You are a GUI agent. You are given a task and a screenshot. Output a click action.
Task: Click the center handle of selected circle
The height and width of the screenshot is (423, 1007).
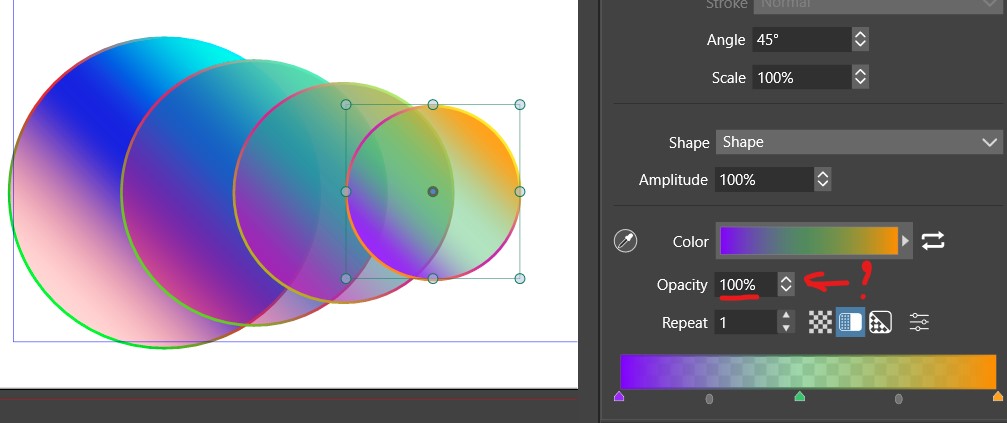click(x=433, y=191)
